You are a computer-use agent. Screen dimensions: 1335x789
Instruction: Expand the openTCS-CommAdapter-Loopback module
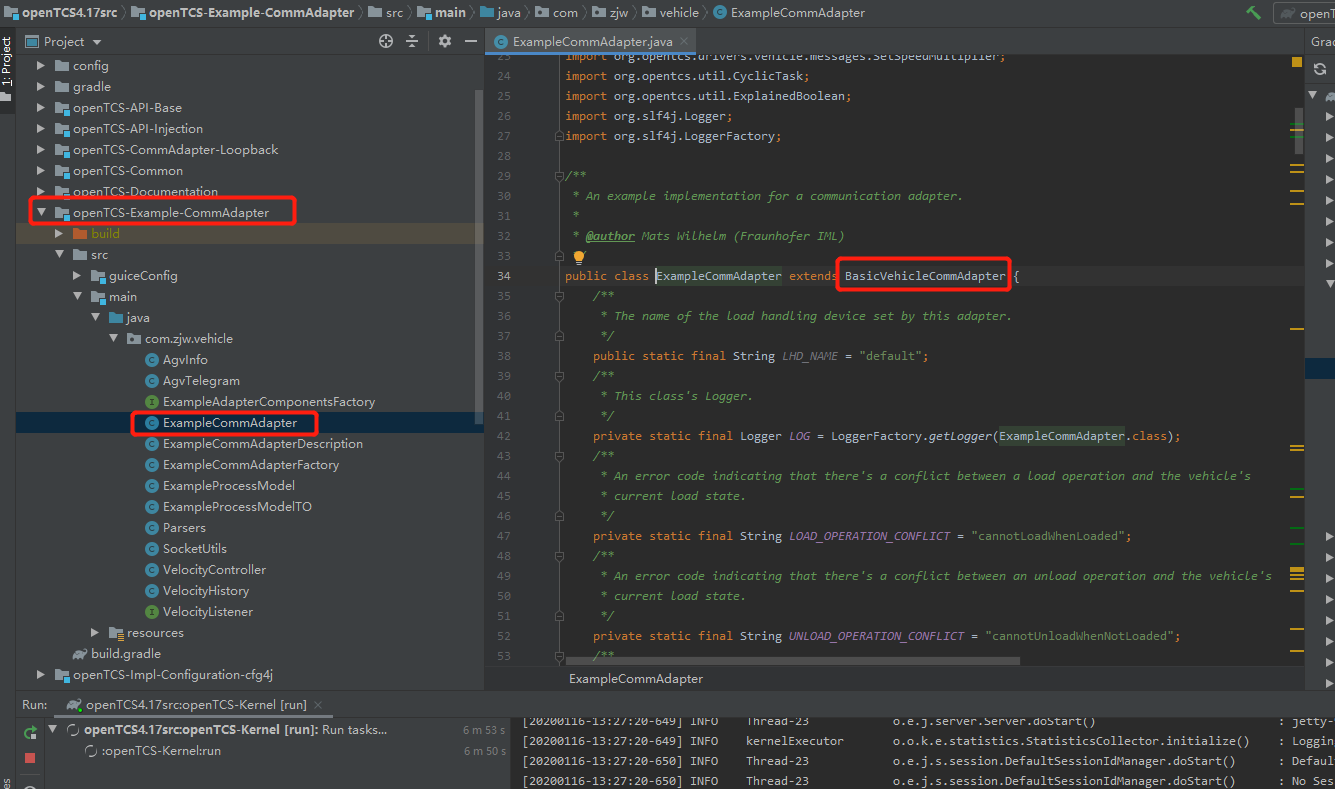[x=41, y=149]
